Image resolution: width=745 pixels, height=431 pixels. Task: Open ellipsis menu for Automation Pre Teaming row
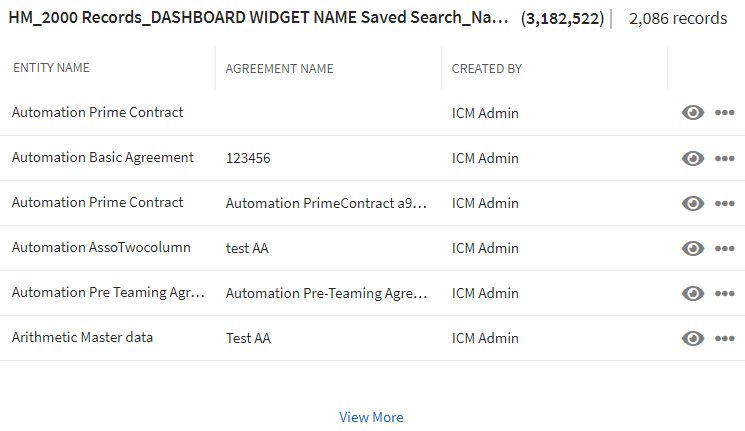tap(725, 293)
